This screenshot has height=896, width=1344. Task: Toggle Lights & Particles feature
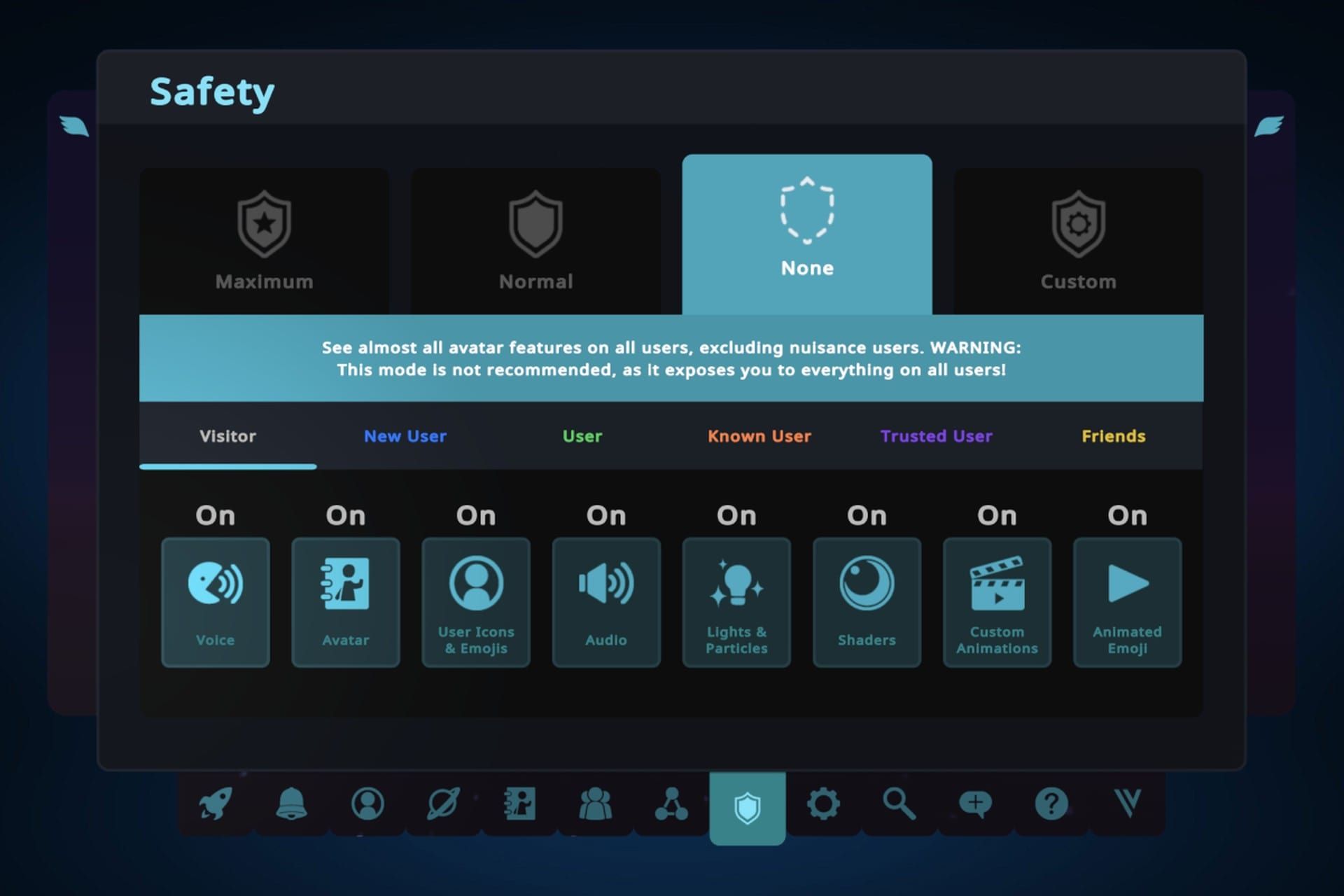[736, 602]
